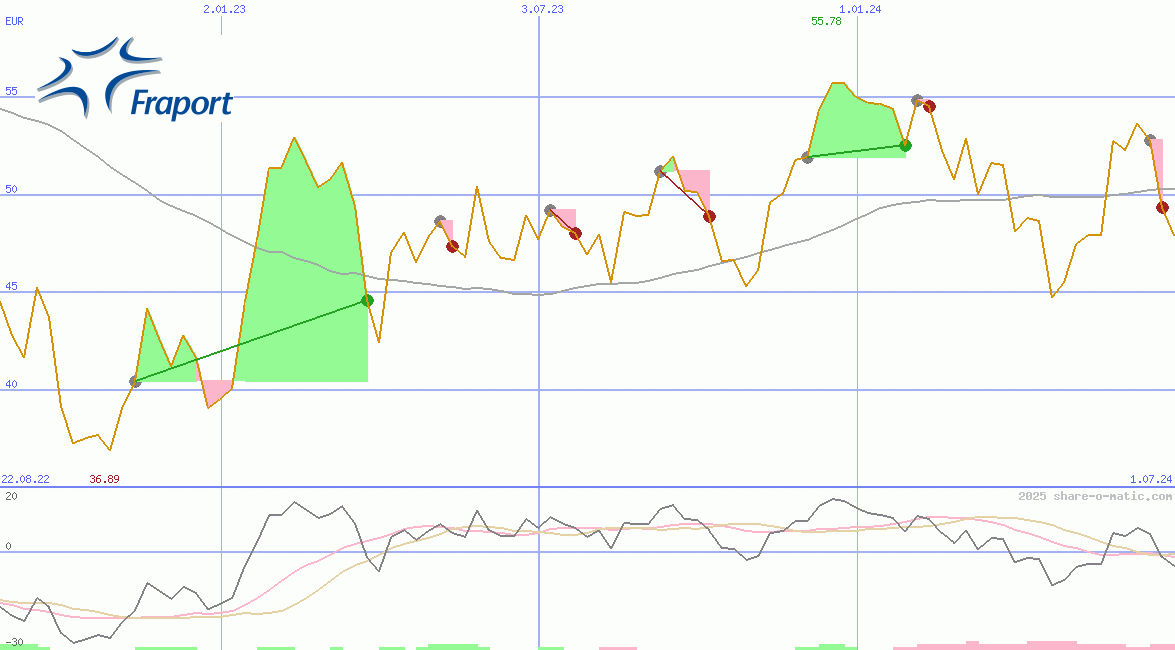Click red exit dot ending longest red trendline
The height and width of the screenshot is (650, 1175).
click(709, 217)
